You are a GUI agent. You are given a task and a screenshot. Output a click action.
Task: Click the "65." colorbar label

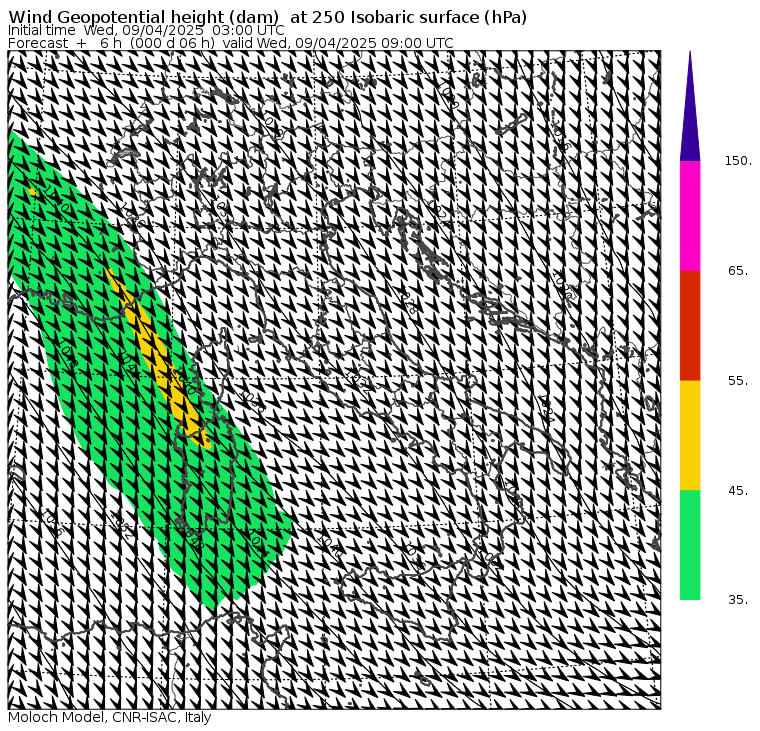[738, 271]
